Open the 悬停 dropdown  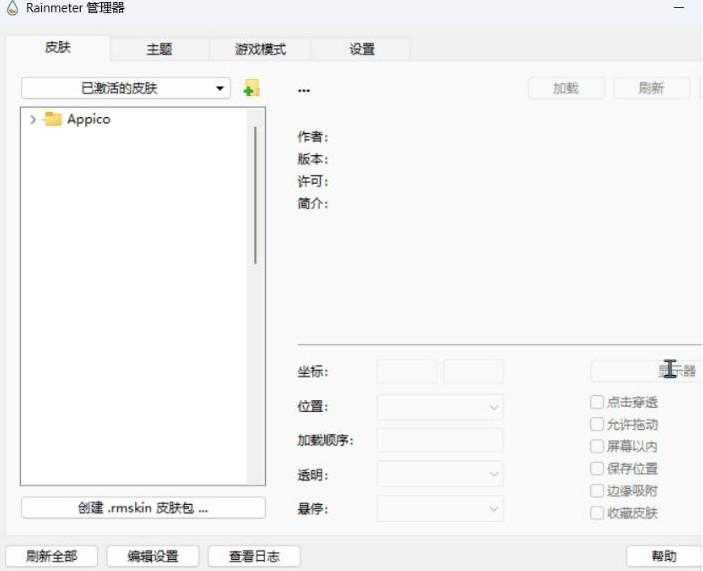pyautogui.click(x=440, y=509)
